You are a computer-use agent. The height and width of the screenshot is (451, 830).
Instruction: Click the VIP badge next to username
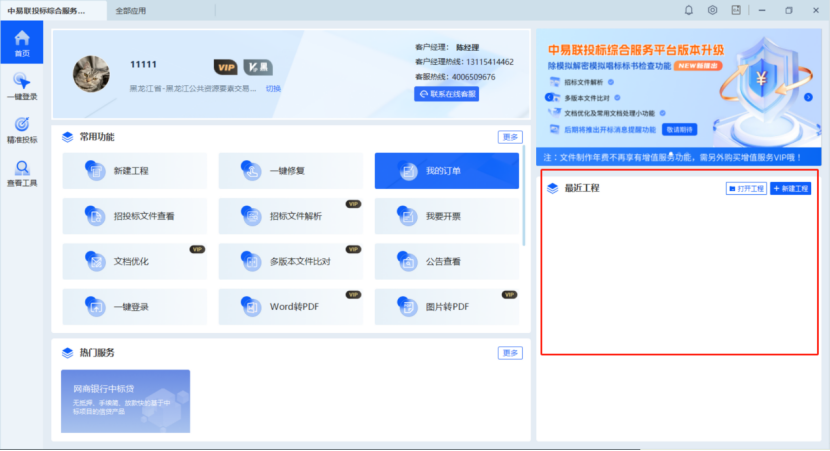point(226,67)
